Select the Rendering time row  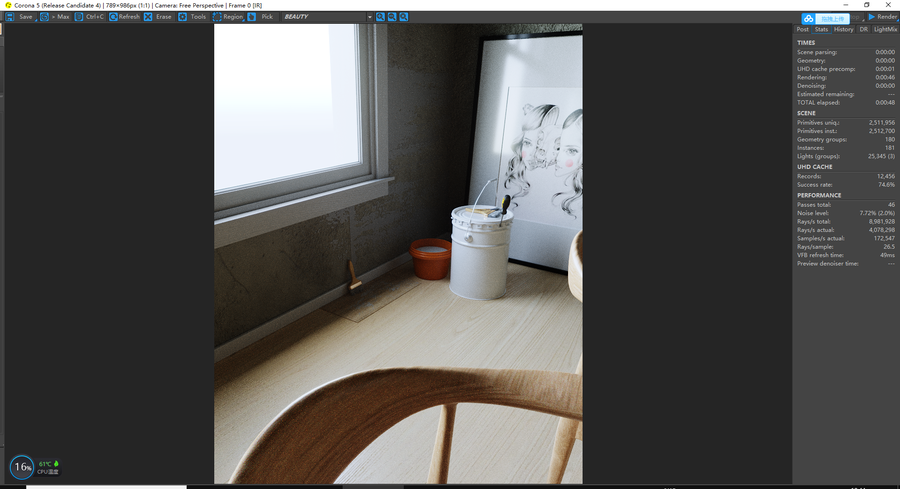[x=845, y=77]
